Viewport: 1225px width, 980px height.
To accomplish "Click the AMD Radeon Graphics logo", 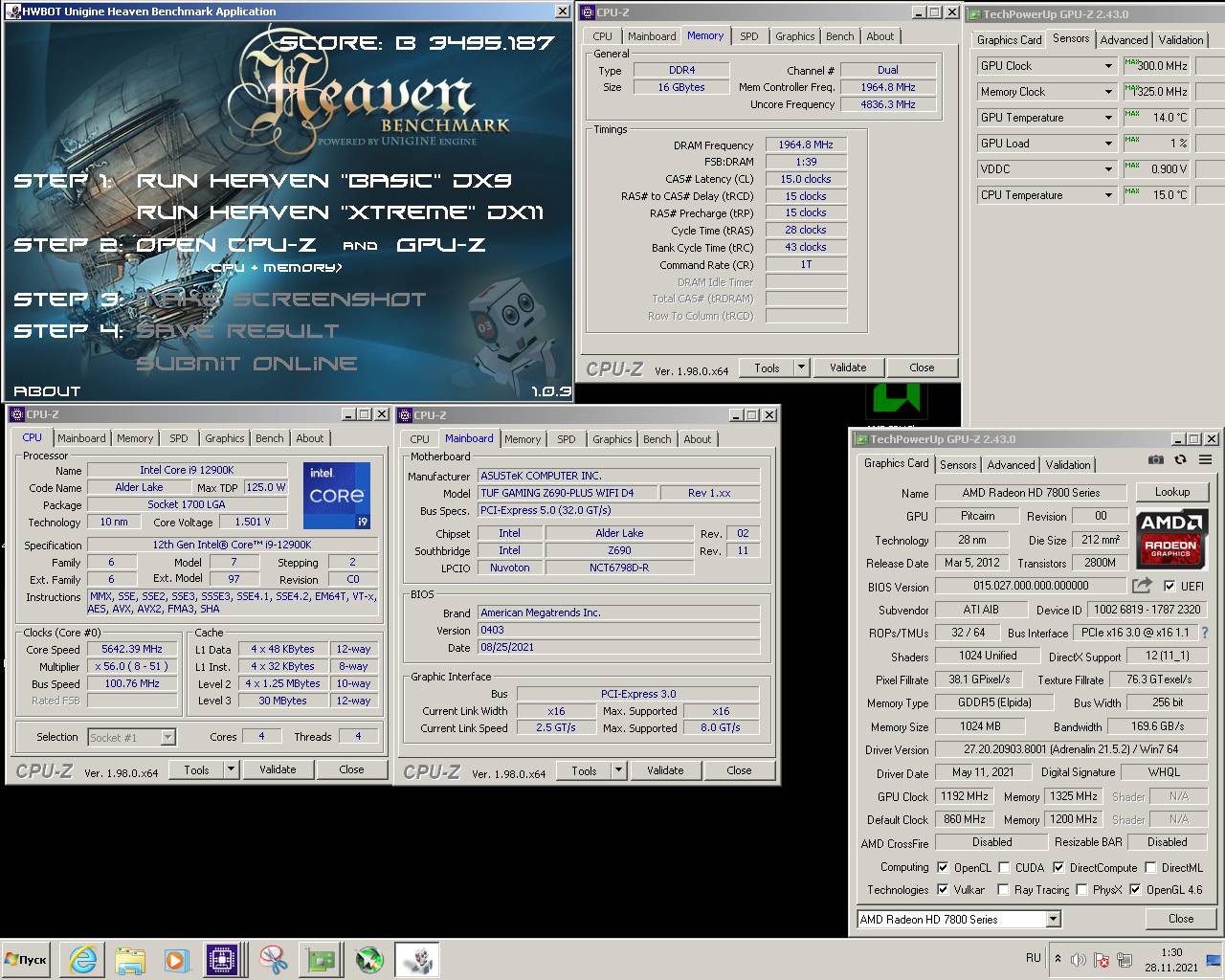I will [x=1171, y=539].
